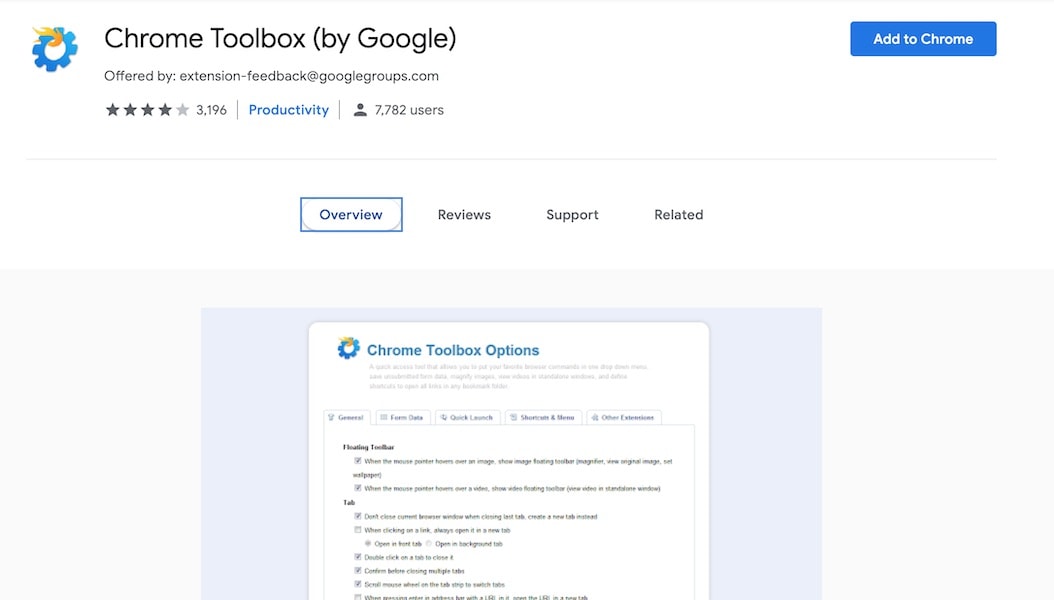Click the Shortcuts & Menu tab icon
The image size is (1054, 600).
(x=512, y=417)
